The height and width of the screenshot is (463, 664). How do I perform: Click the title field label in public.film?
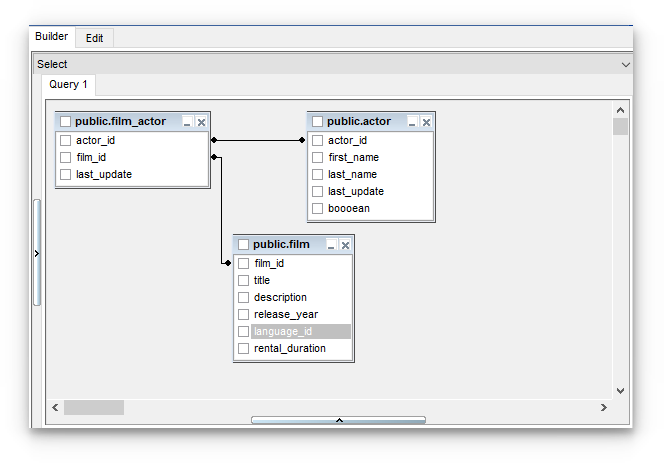[262, 280]
